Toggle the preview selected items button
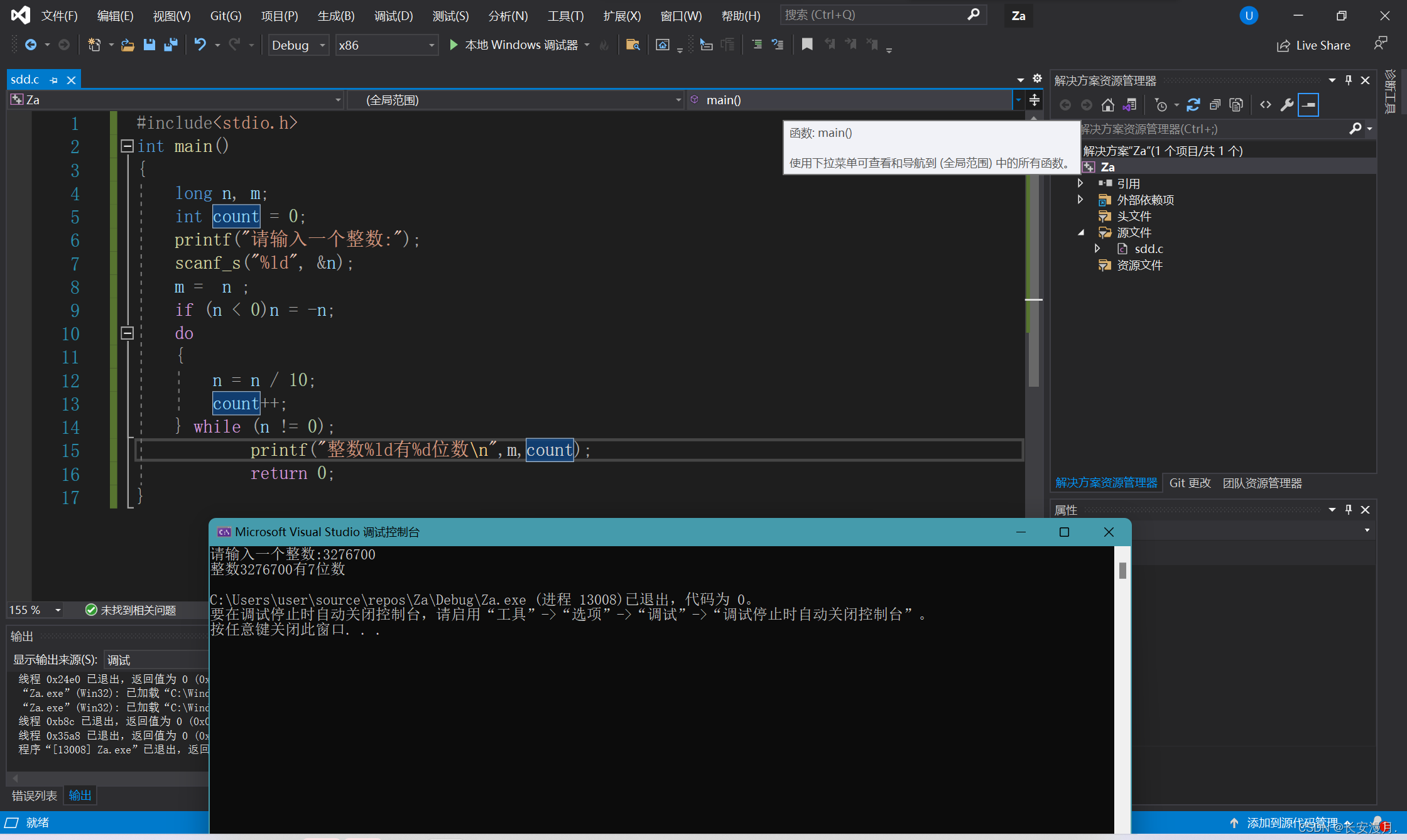Image resolution: width=1407 pixels, height=840 pixels. [1308, 105]
